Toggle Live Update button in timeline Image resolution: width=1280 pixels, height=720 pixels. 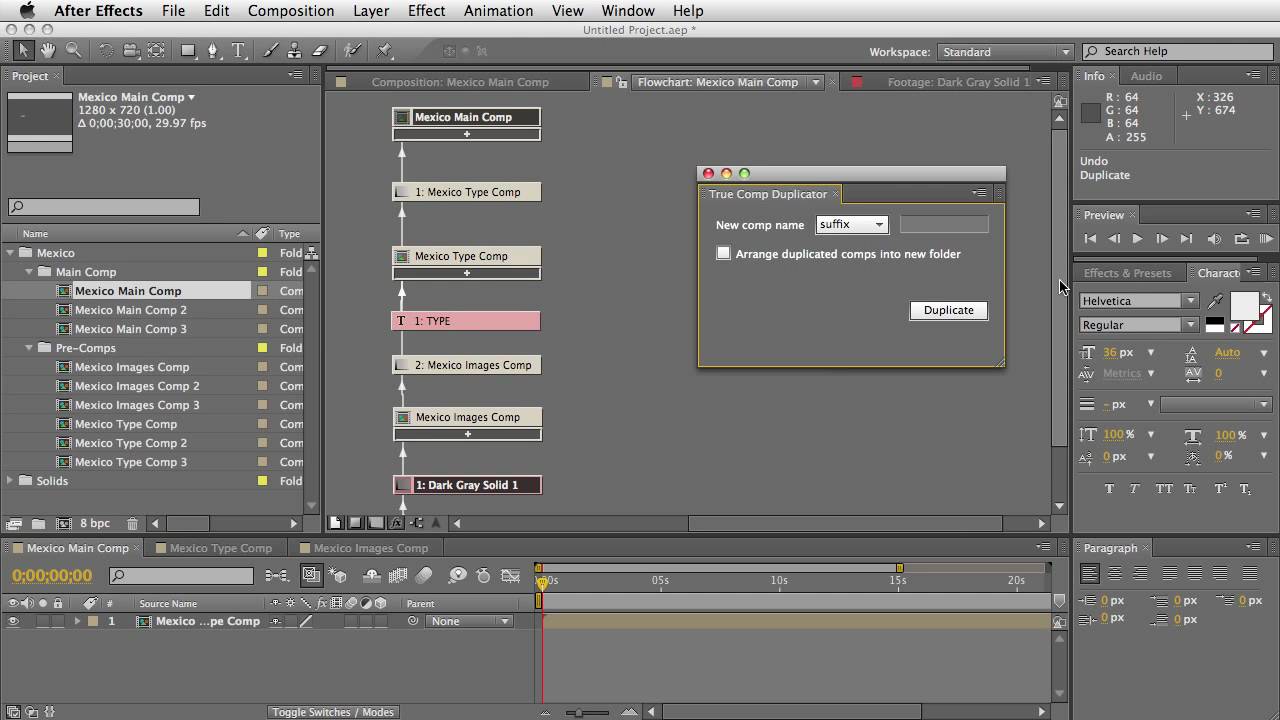pyautogui.click(x=310, y=575)
